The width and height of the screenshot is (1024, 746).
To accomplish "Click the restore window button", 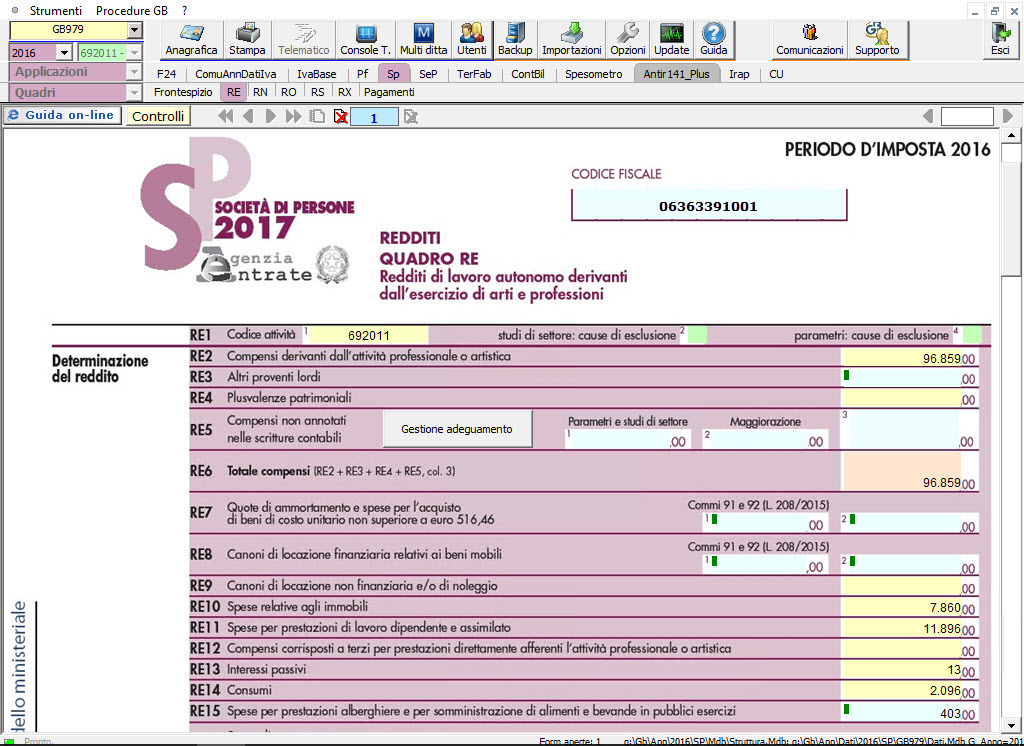I will (x=995, y=11).
